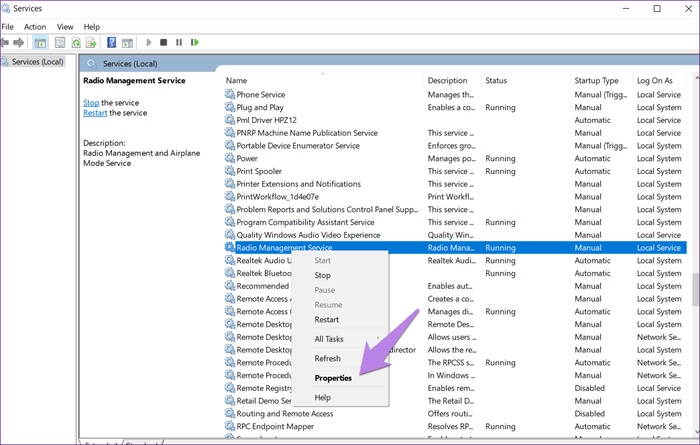Choose Properties from the context menu
Image resolution: width=700 pixels, height=445 pixels.
point(333,378)
